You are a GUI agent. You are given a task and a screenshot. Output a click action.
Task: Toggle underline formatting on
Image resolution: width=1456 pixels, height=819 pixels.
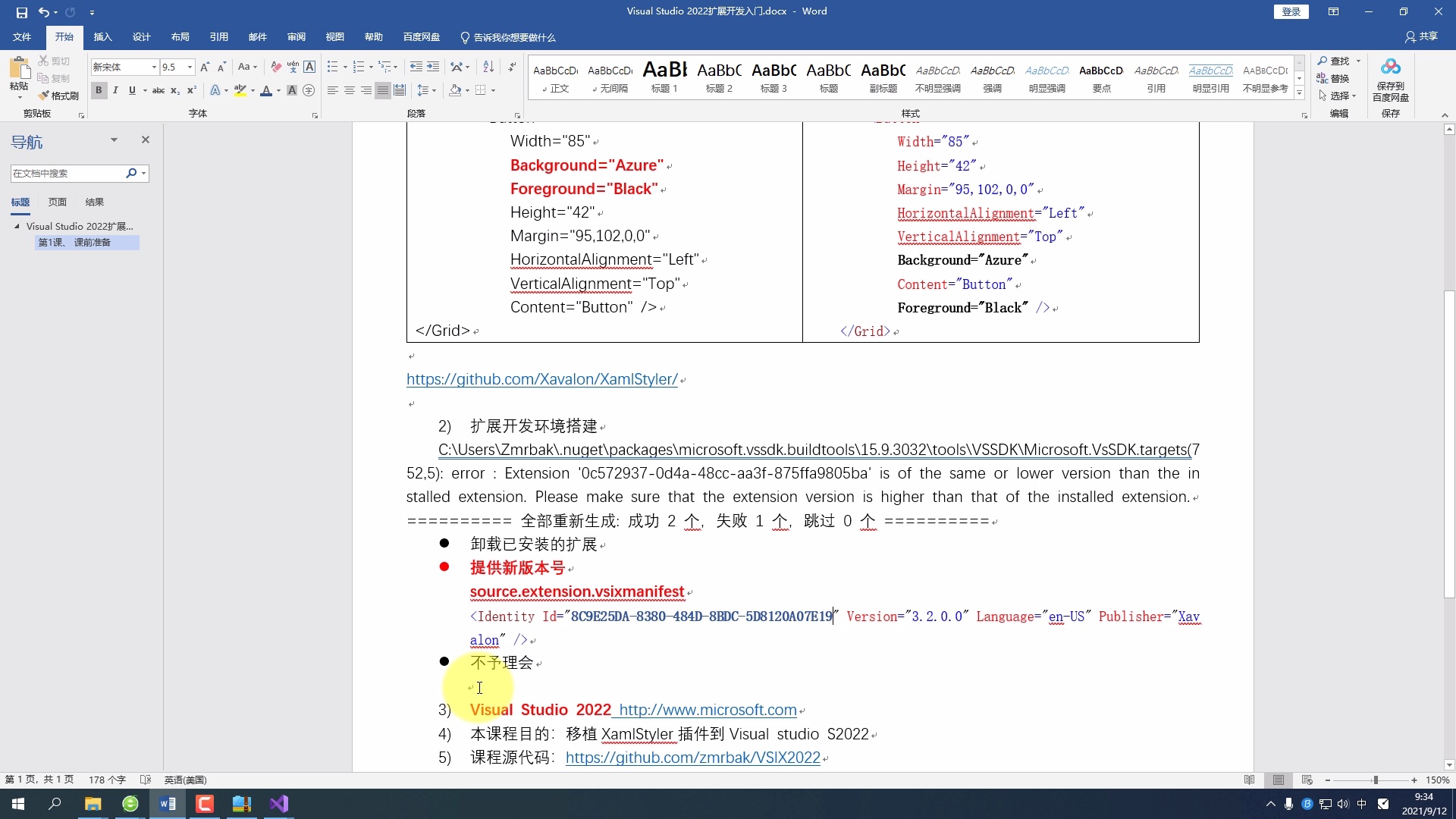click(131, 90)
